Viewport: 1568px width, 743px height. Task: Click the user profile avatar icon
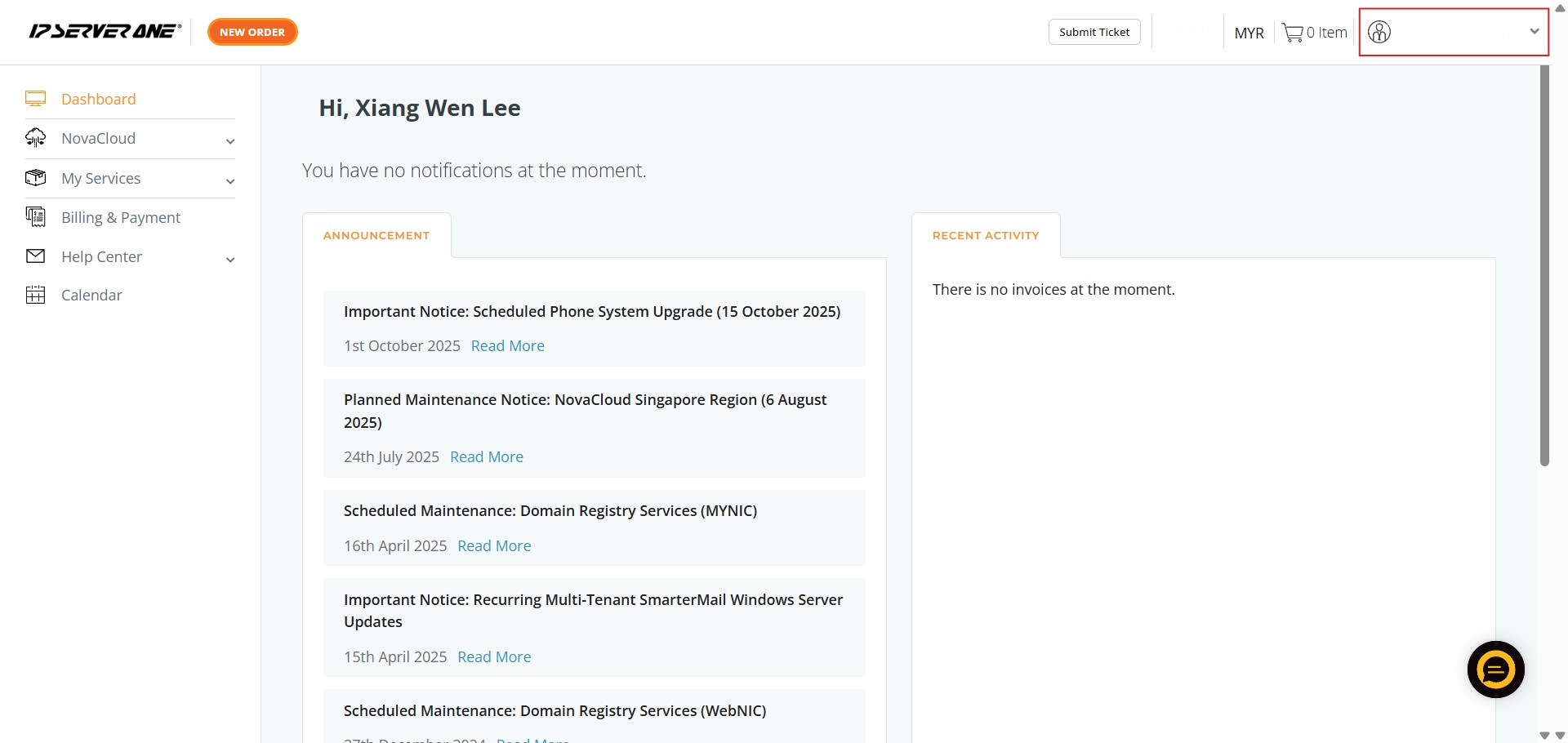tap(1379, 32)
